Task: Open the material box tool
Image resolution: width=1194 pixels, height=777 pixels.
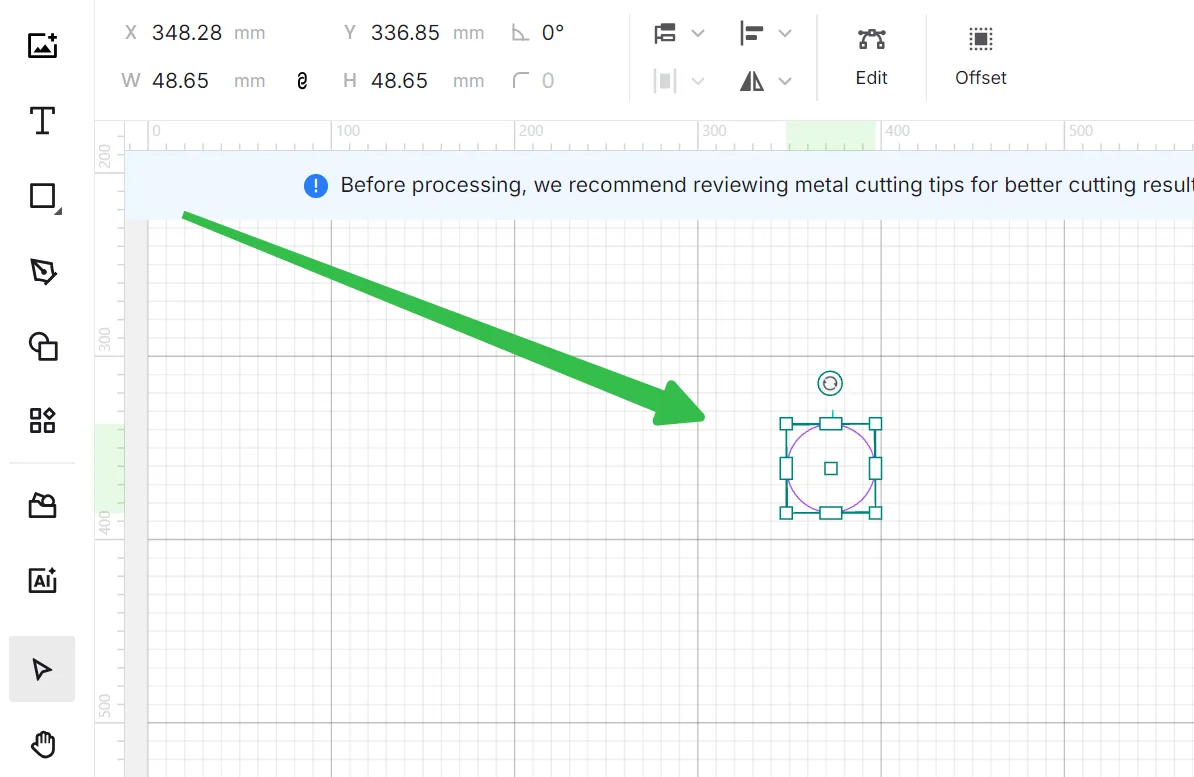Action: pos(43,505)
